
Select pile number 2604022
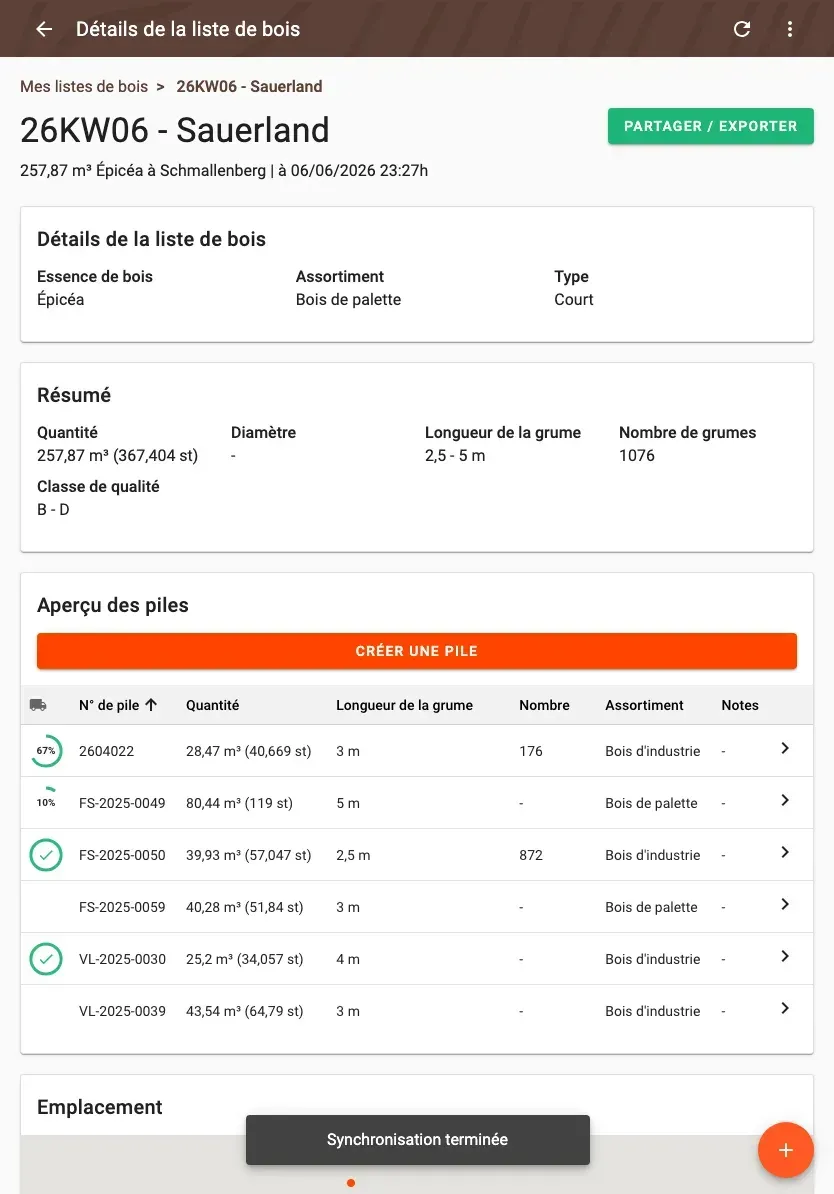point(107,751)
